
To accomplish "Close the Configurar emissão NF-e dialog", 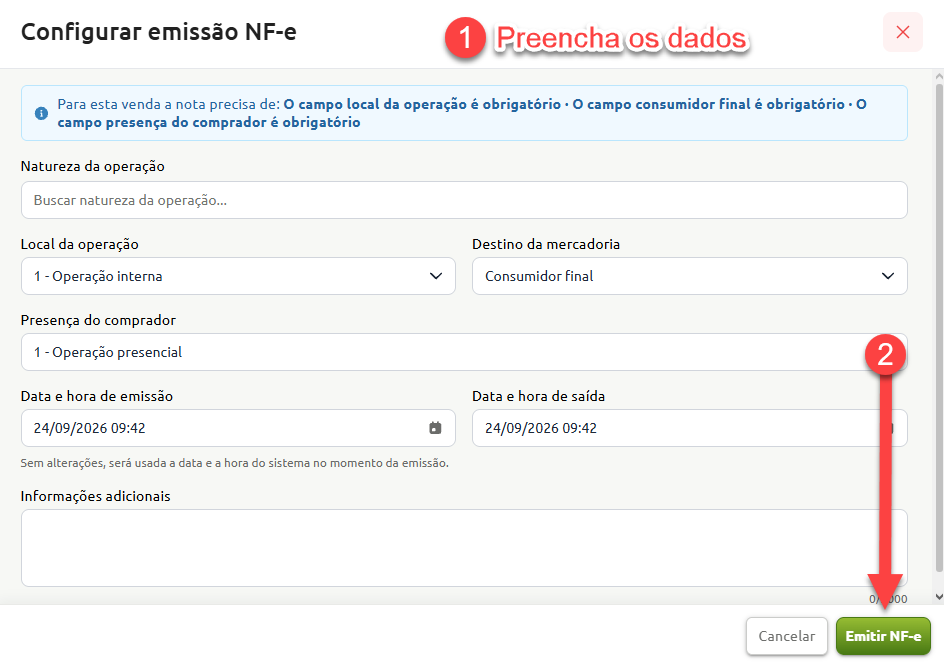I will [902, 32].
